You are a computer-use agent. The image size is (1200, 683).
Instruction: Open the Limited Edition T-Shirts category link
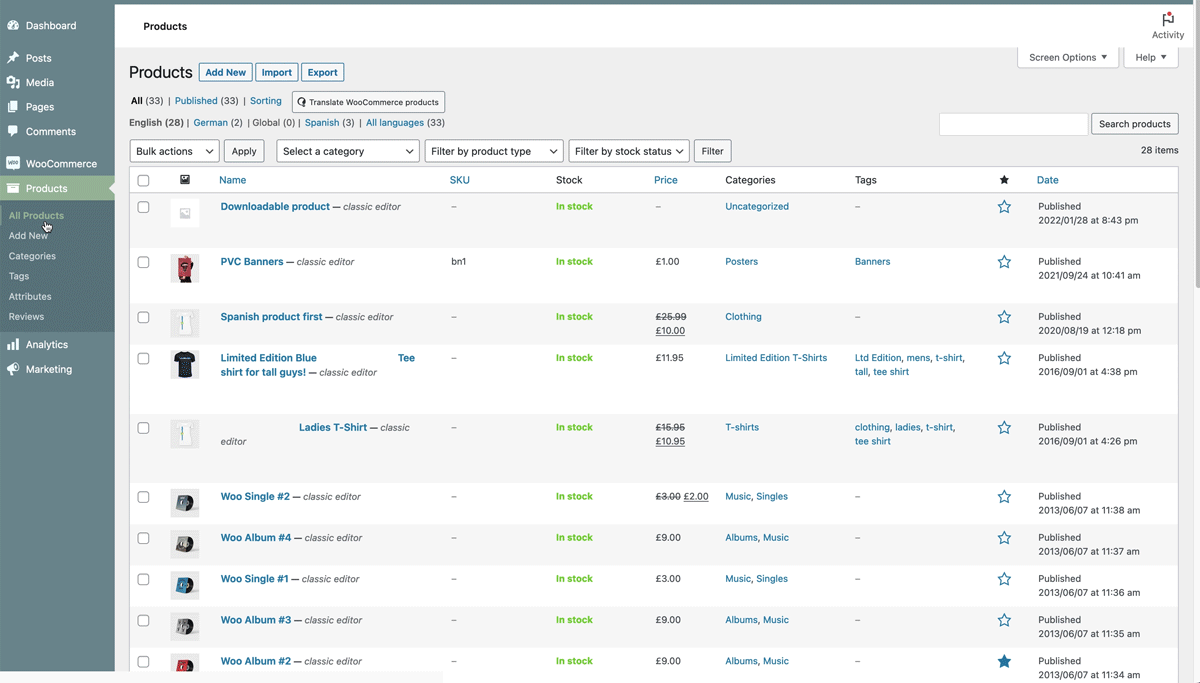[x=776, y=358]
